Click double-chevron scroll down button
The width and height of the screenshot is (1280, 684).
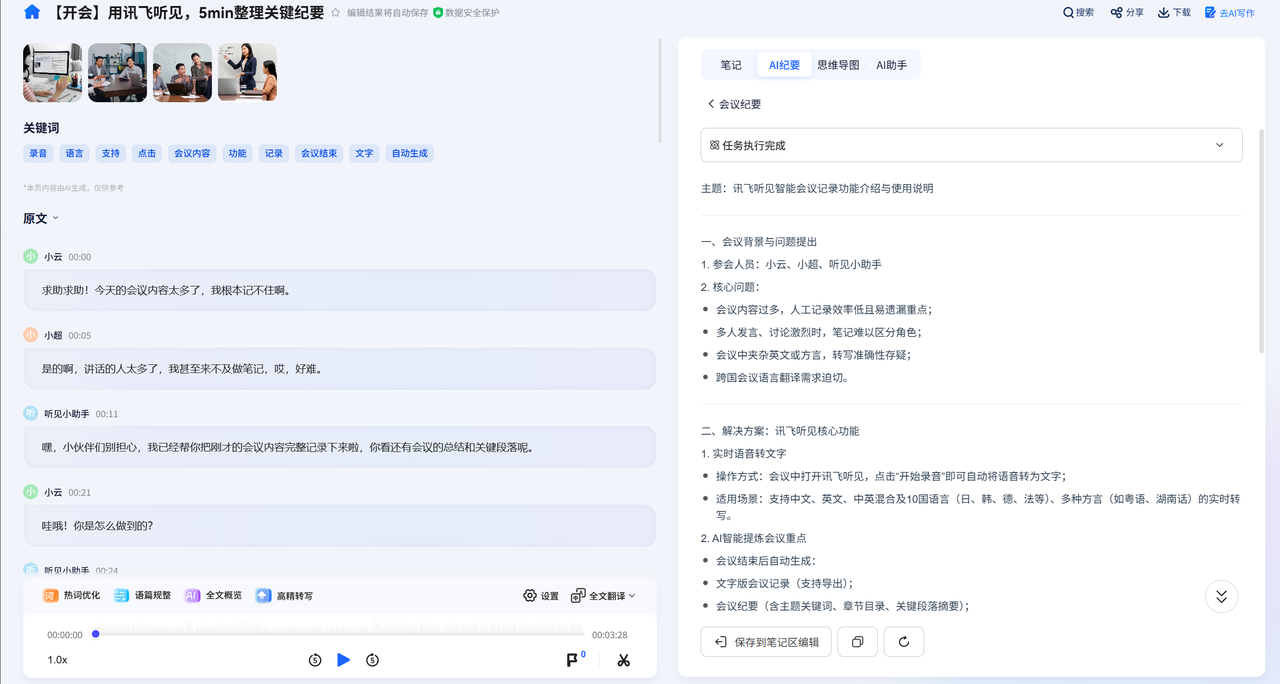(1221, 596)
